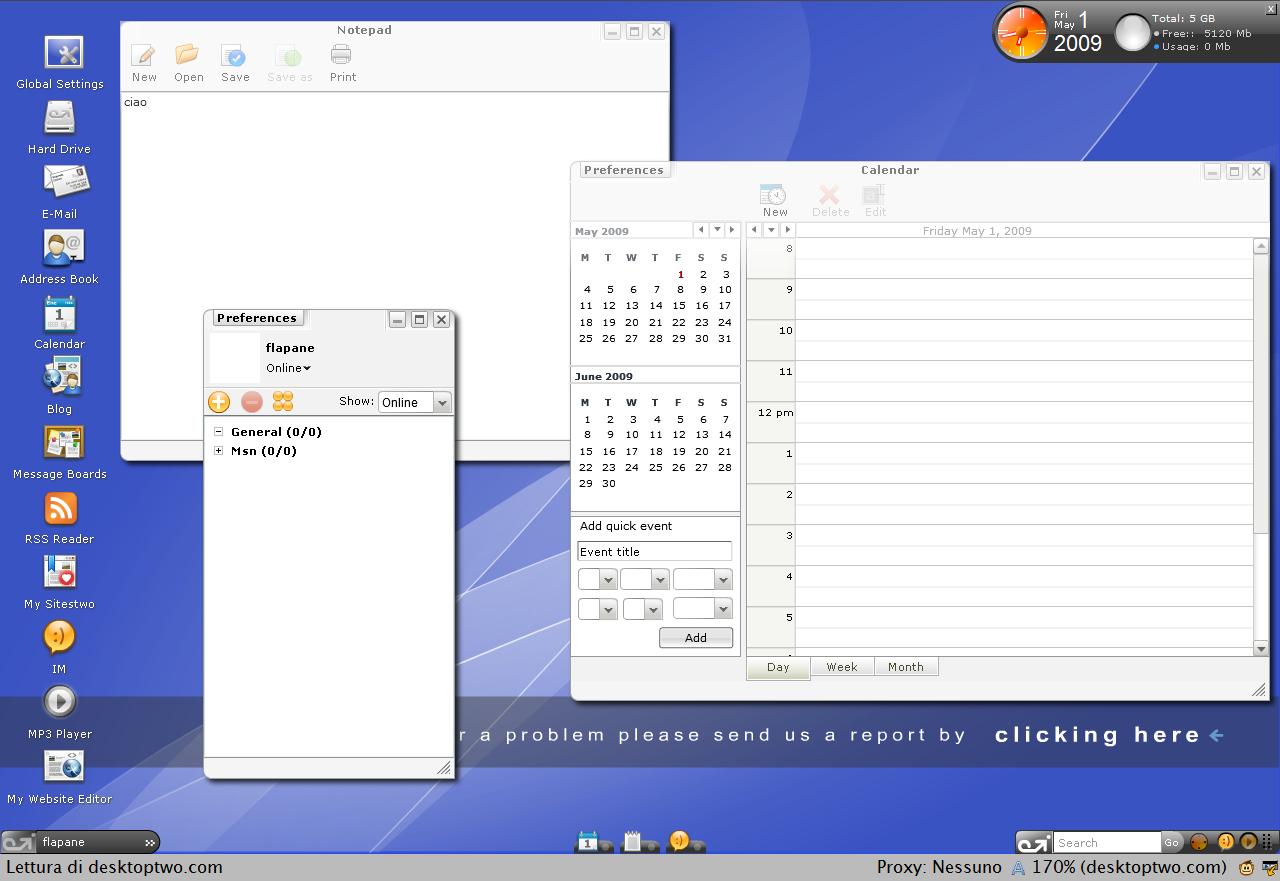The width and height of the screenshot is (1280, 881).
Task: Click the play icon in bottom tray
Action: point(1249,842)
